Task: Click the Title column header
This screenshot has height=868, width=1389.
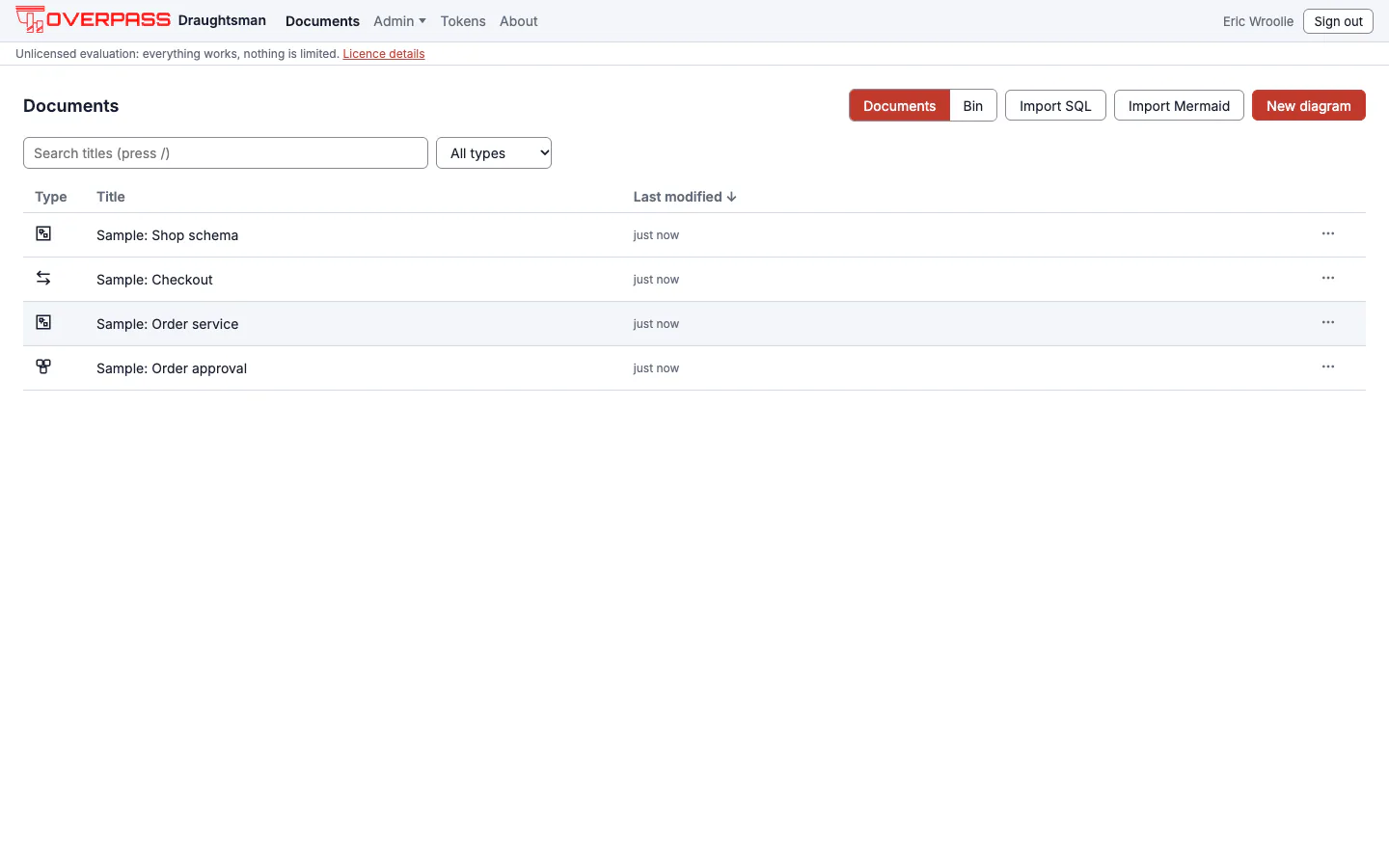Action: point(111,197)
